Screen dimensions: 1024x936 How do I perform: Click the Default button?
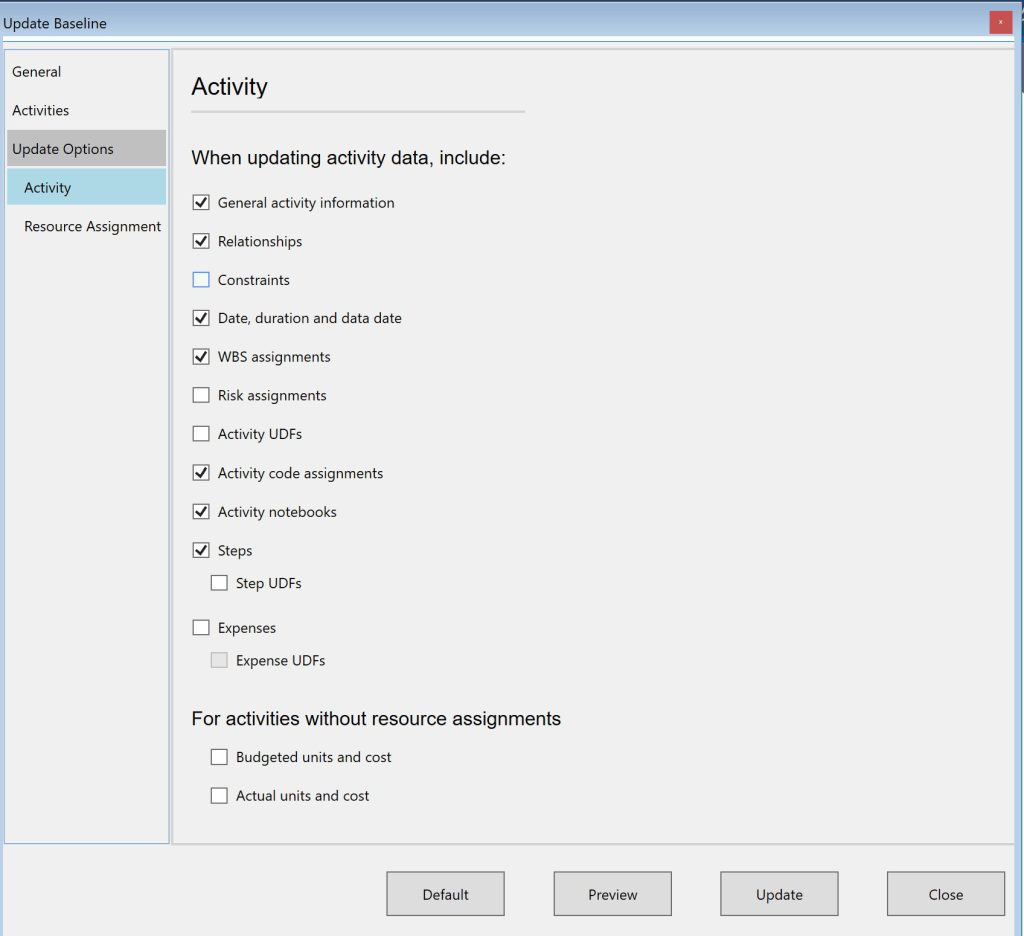[445, 894]
